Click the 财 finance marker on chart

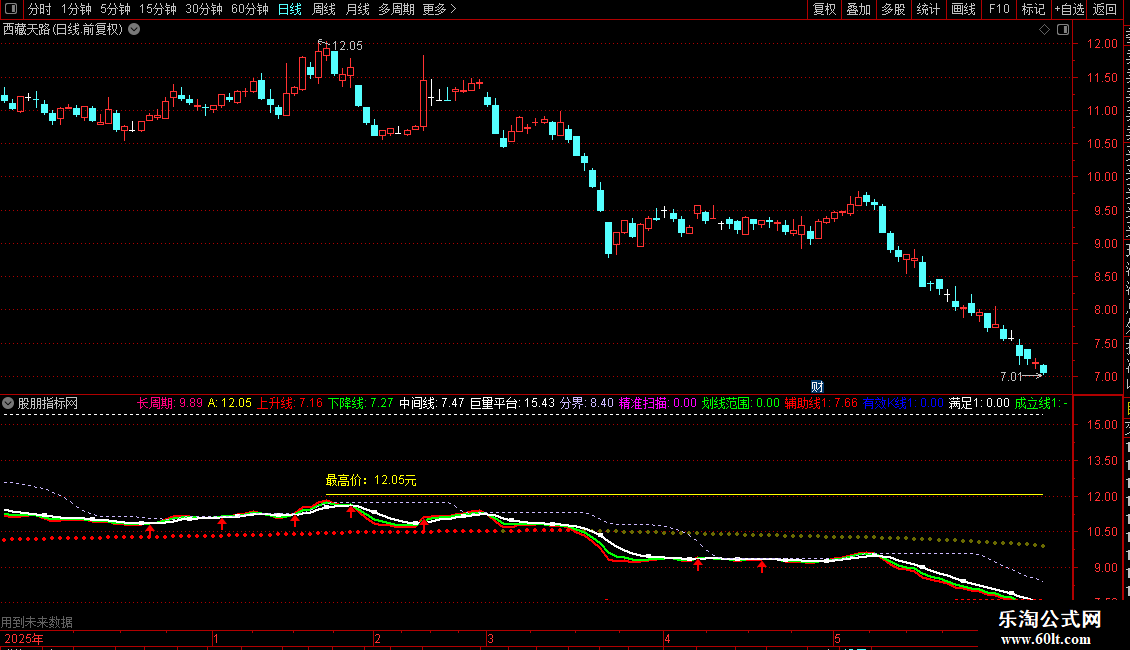(817, 387)
